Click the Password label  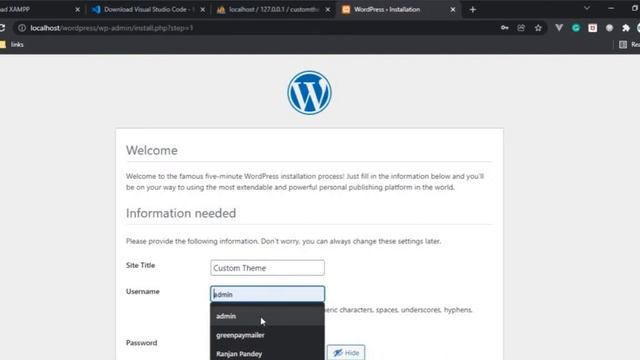[x=141, y=342]
